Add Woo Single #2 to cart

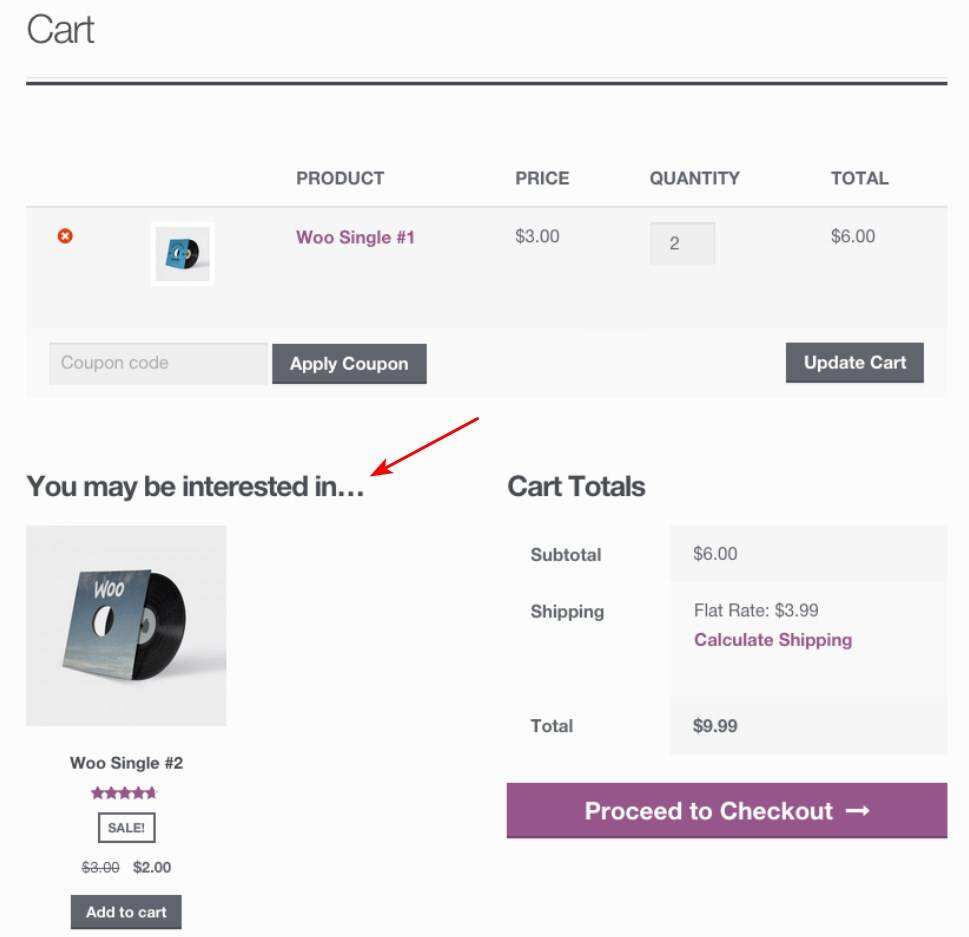pos(126,912)
